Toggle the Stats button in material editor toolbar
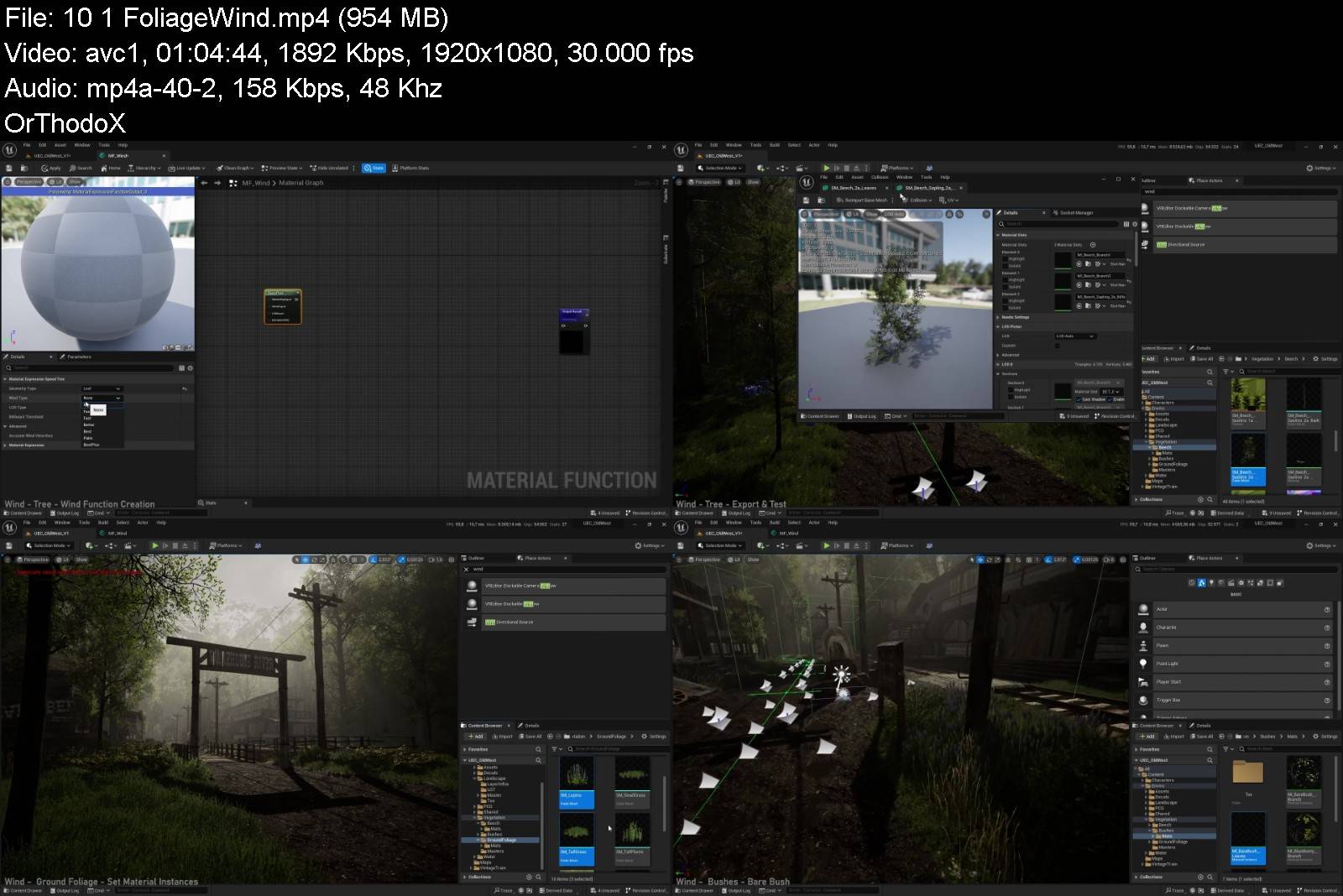Viewport: 1343px width, 896px height. pyautogui.click(x=374, y=168)
